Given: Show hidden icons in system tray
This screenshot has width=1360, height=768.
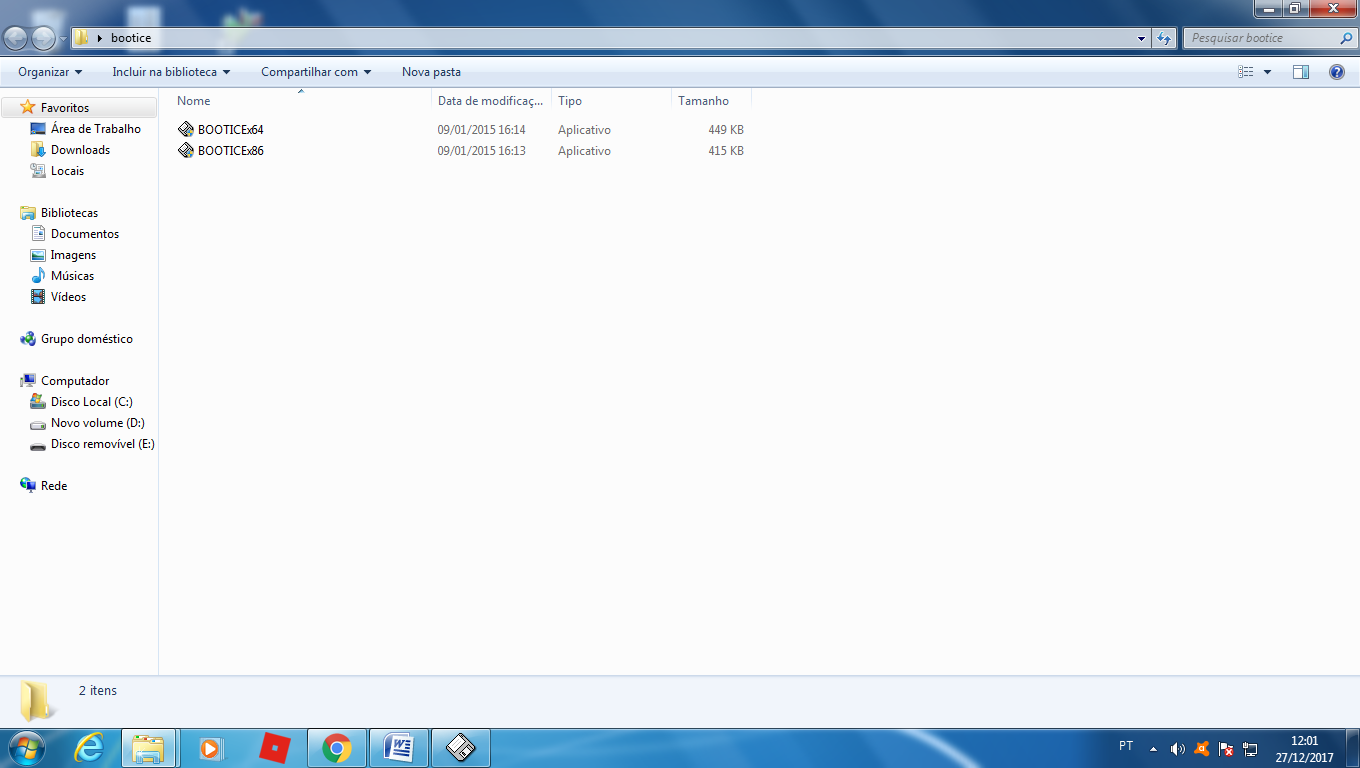Looking at the screenshot, I should pyautogui.click(x=1153, y=748).
